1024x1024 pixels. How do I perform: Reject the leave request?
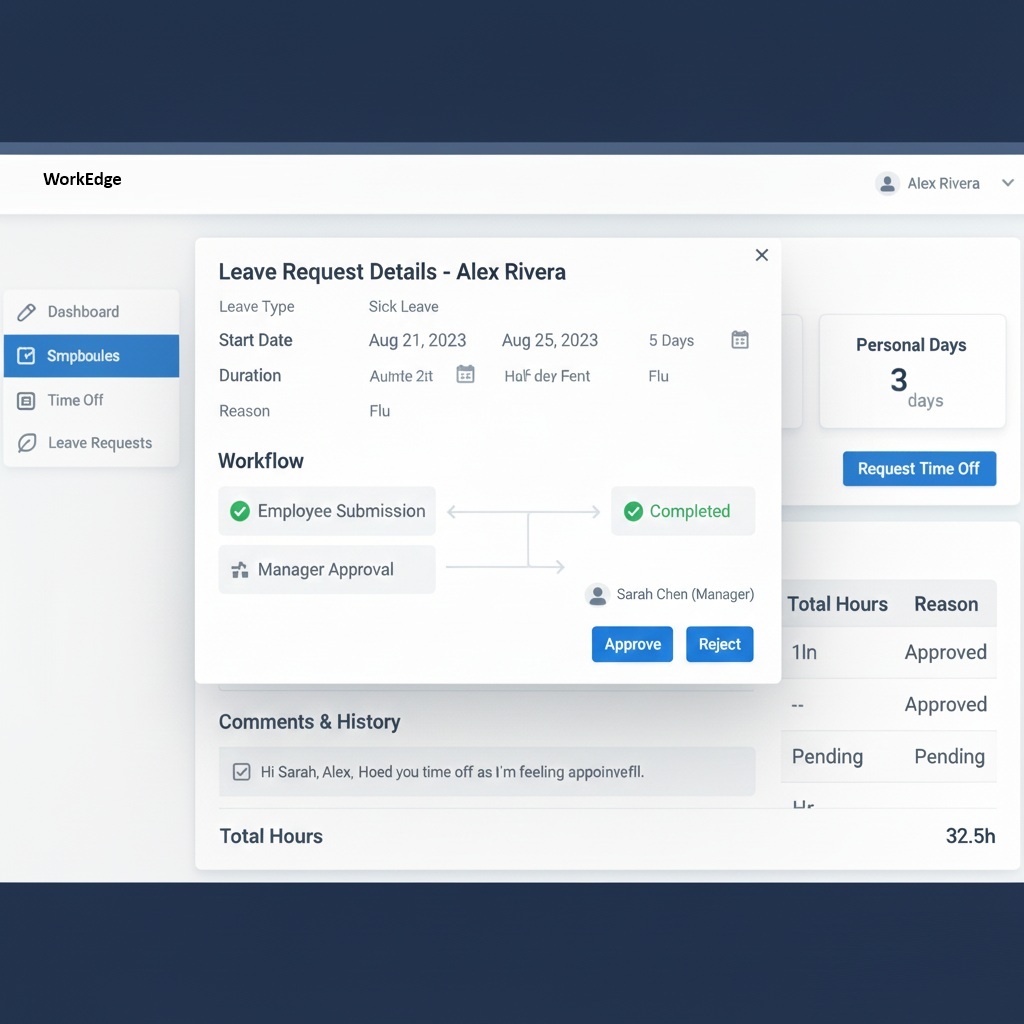[x=719, y=645]
